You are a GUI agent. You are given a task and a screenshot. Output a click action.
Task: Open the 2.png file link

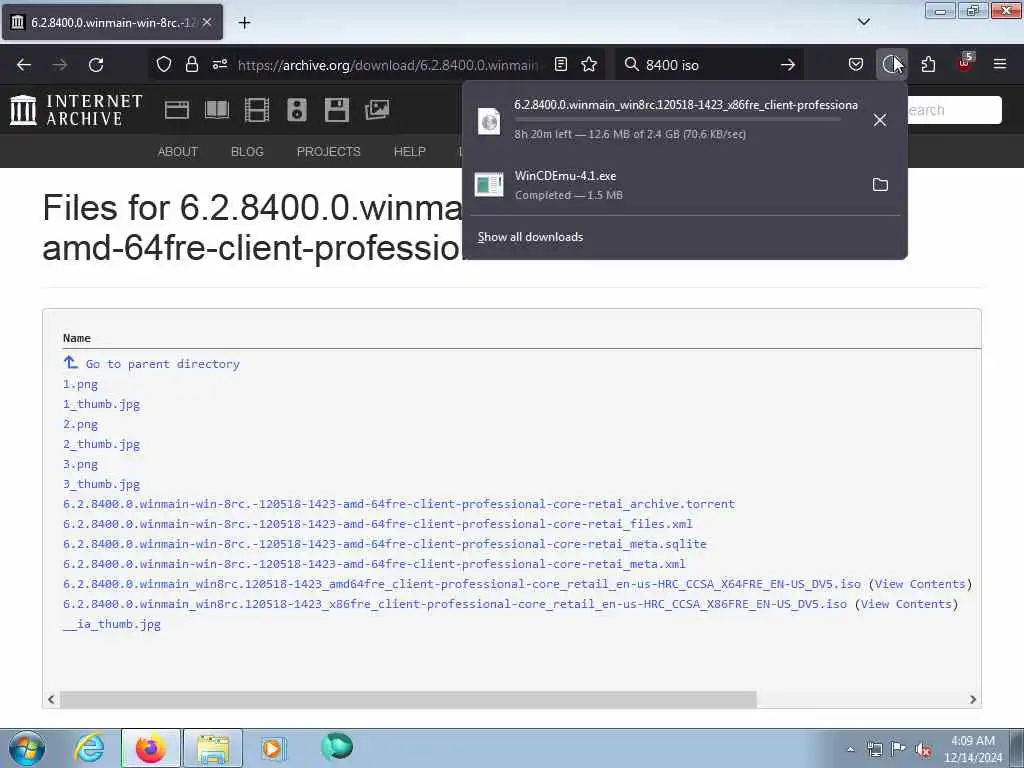[x=80, y=424]
